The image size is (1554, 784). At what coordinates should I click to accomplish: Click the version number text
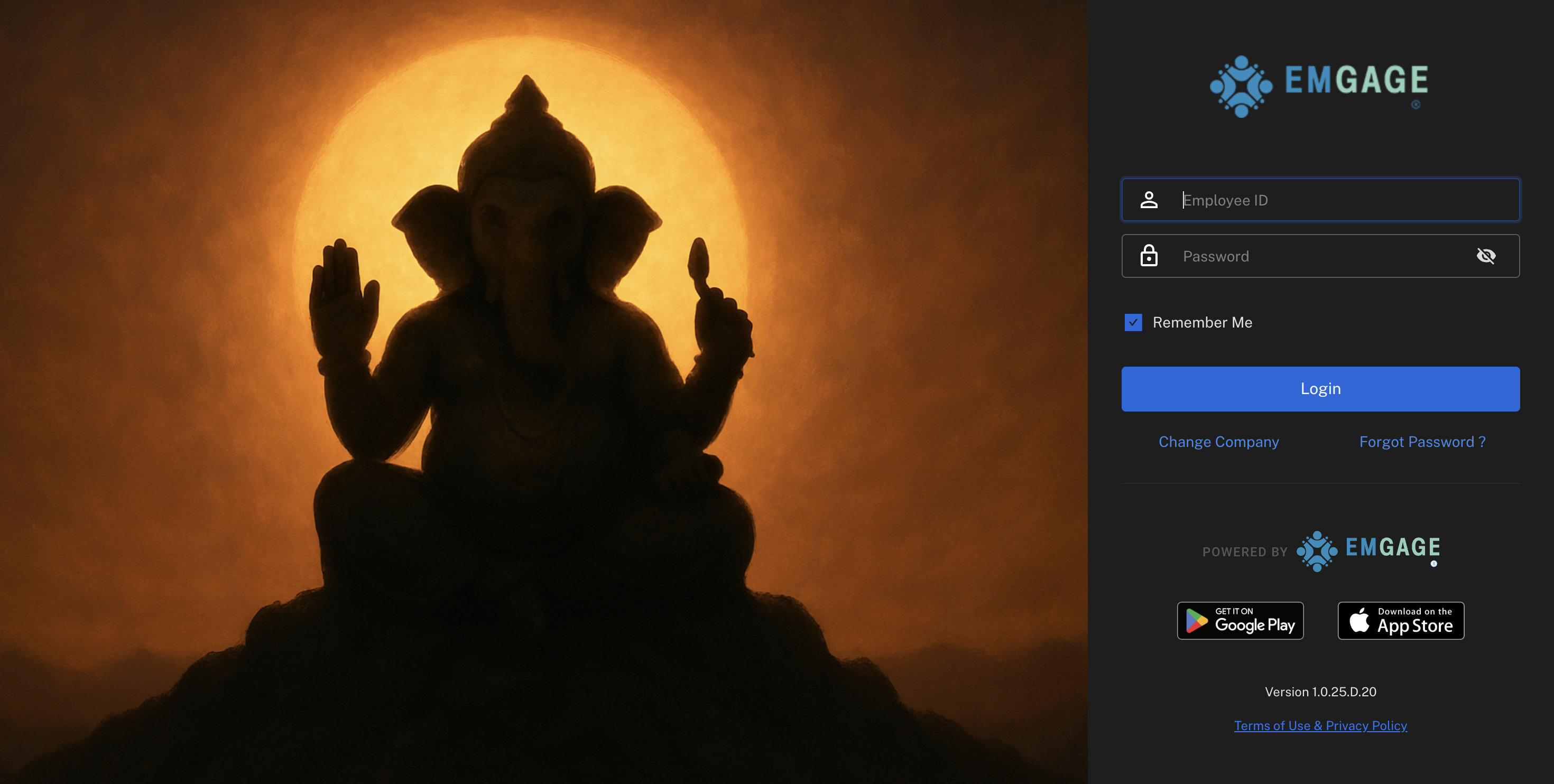click(x=1320, y=692)
